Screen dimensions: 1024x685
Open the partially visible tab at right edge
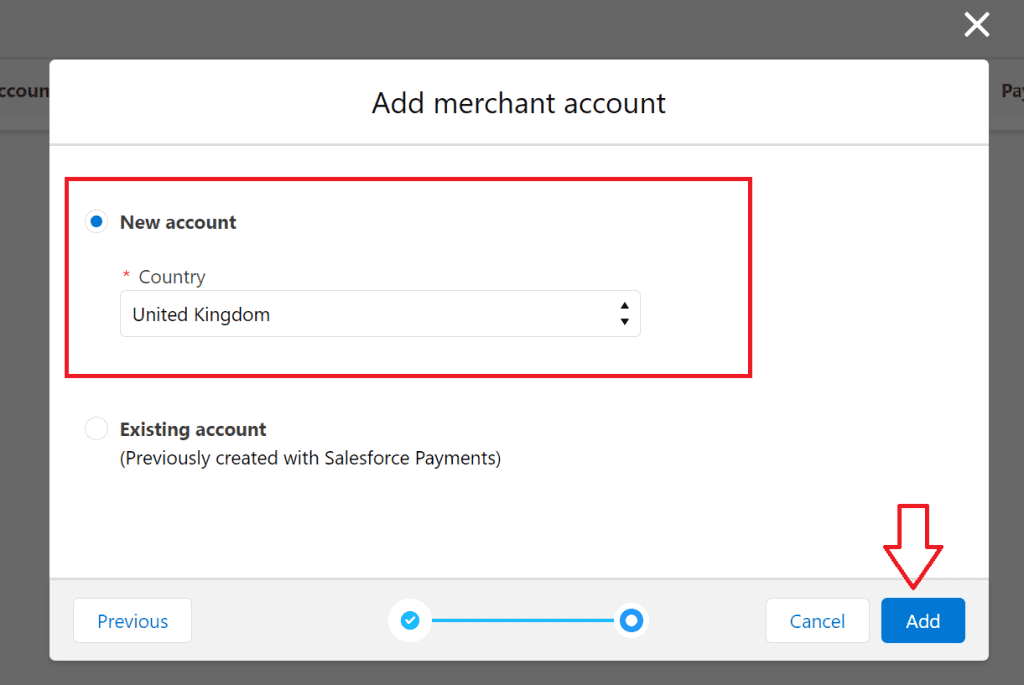click(x=1010, y=91)
